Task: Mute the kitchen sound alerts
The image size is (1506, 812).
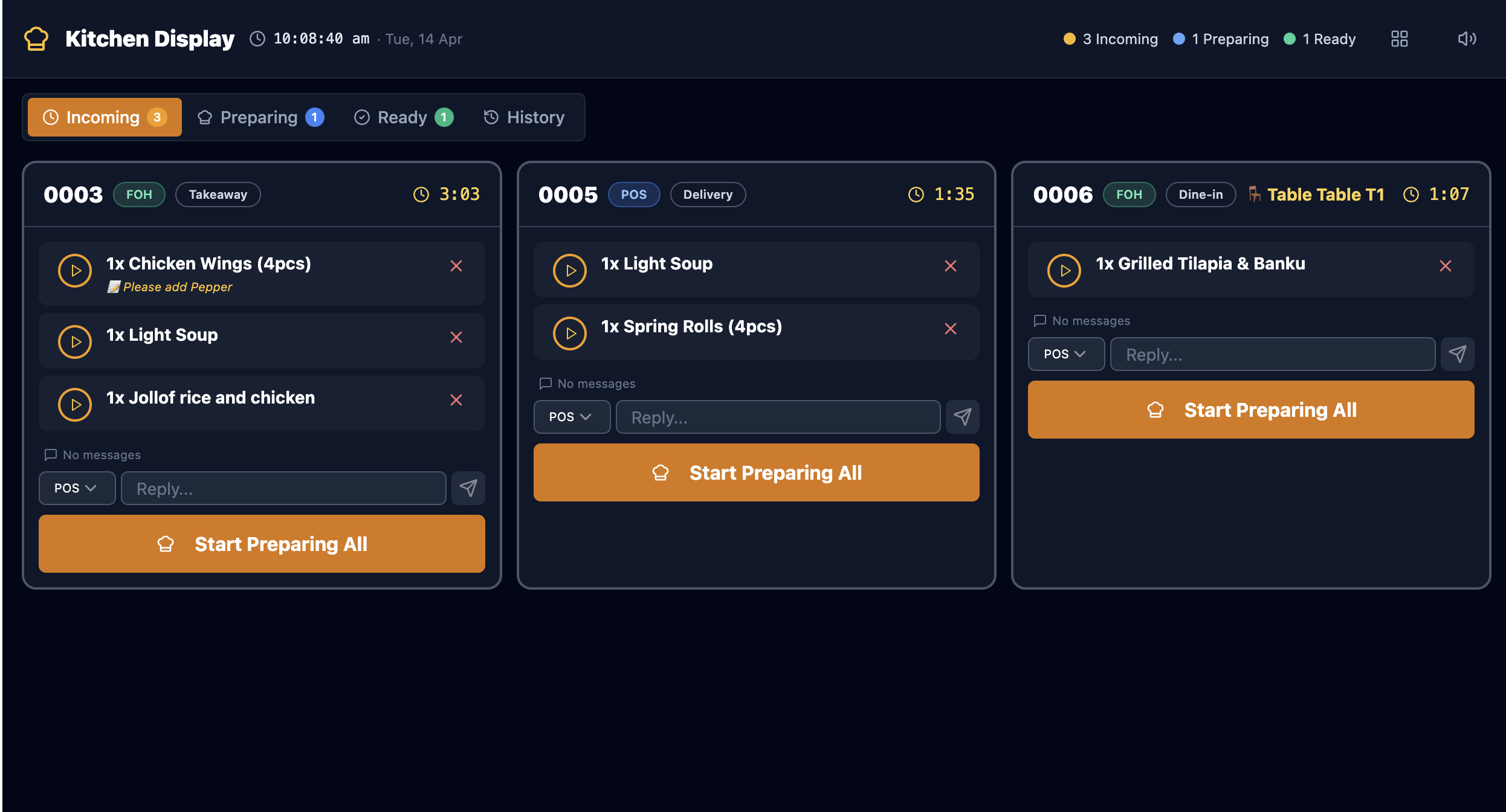Action: [x=1467, y=39]
